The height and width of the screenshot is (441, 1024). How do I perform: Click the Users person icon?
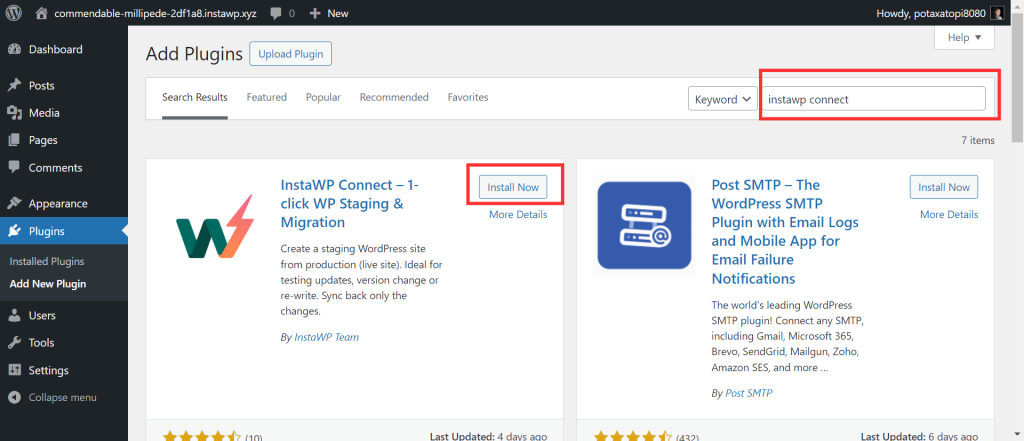pyautogui.click(x=14, y=316)
